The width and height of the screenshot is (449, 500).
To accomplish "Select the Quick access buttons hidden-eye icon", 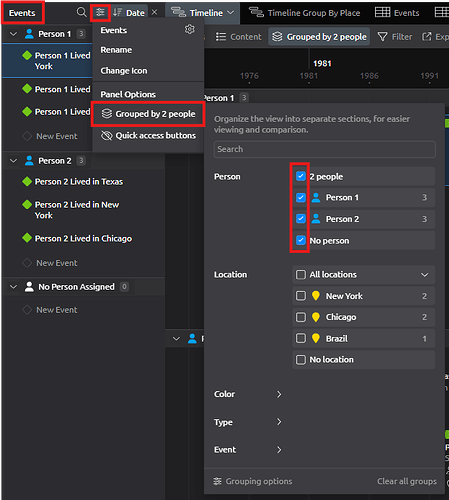I will 107,135.
